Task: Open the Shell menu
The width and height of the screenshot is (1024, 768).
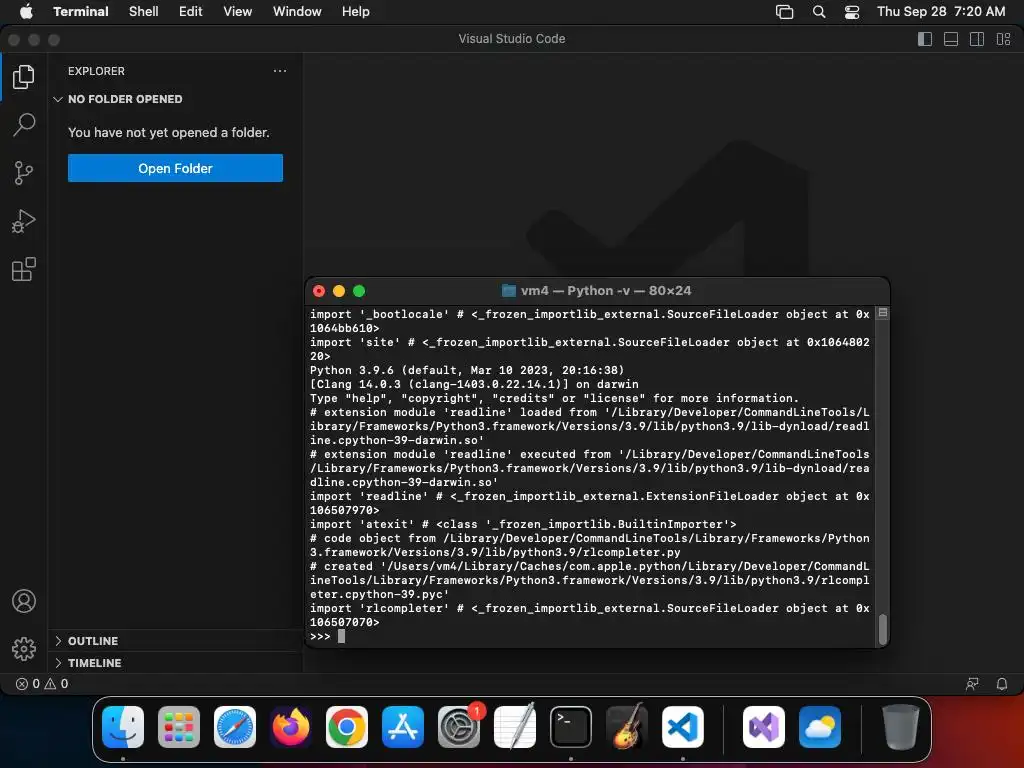Action: coord(144,11)
